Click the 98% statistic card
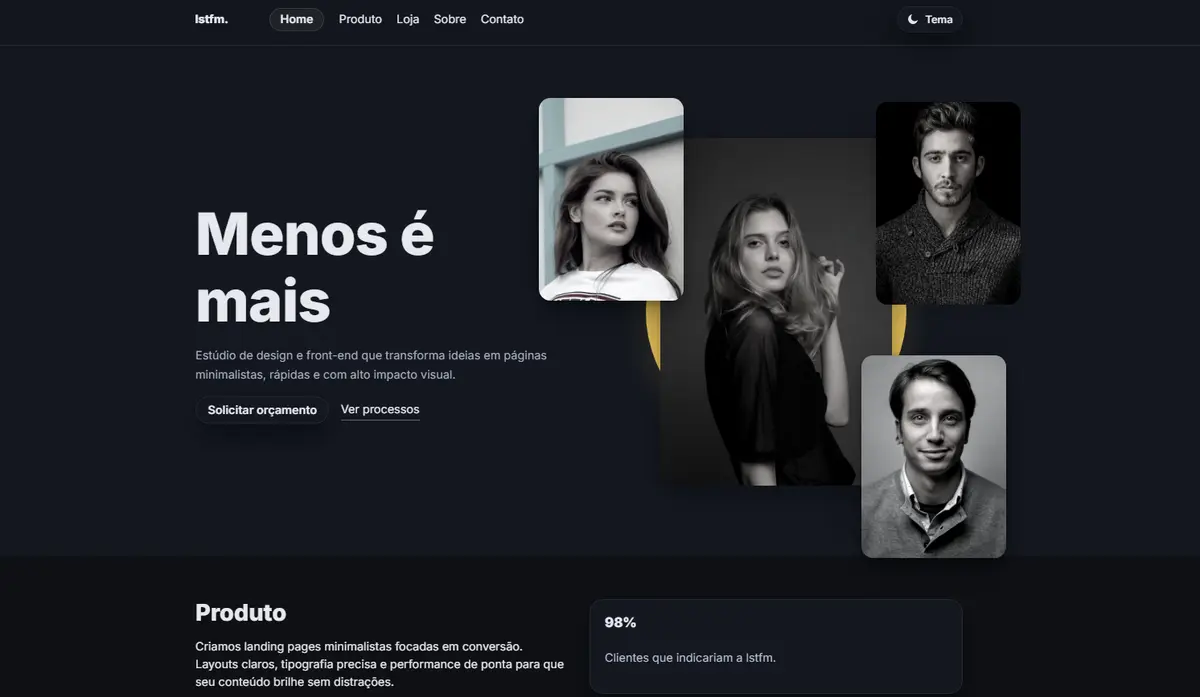The width and height of the screenshot is (1200, 697). [776, 646]
